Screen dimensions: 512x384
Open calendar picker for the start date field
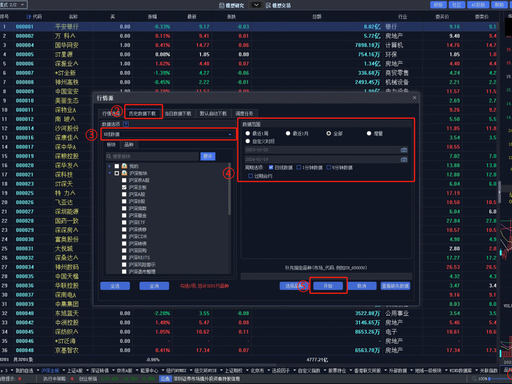point(404,150)
